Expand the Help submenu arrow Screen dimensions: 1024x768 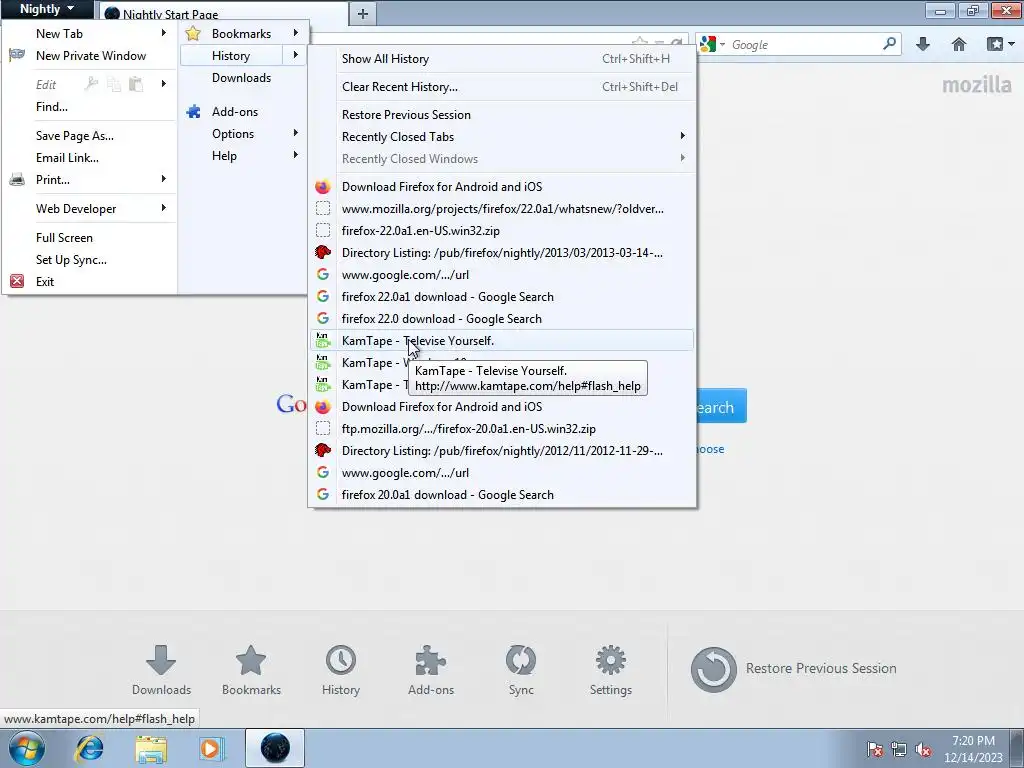[x=295, y=155]
